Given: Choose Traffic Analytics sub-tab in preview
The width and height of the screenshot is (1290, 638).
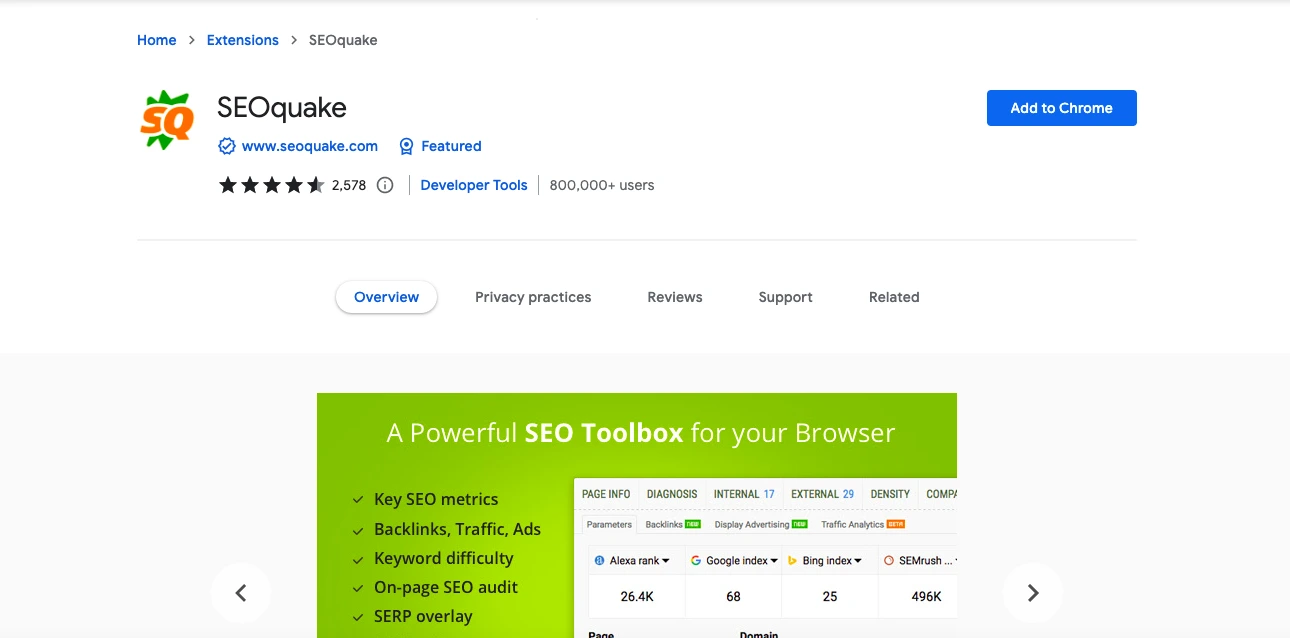Looking at the screenshot, I should click(x=862, y=524).
